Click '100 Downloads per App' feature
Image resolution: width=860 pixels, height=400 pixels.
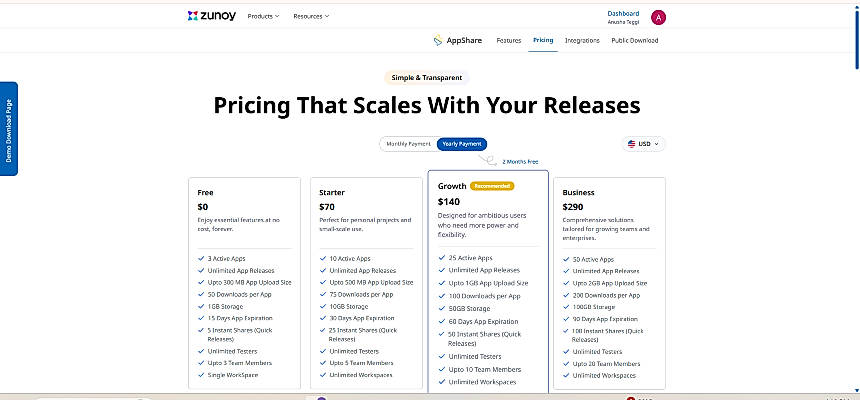pyautogui.click(x=484, y=296)
